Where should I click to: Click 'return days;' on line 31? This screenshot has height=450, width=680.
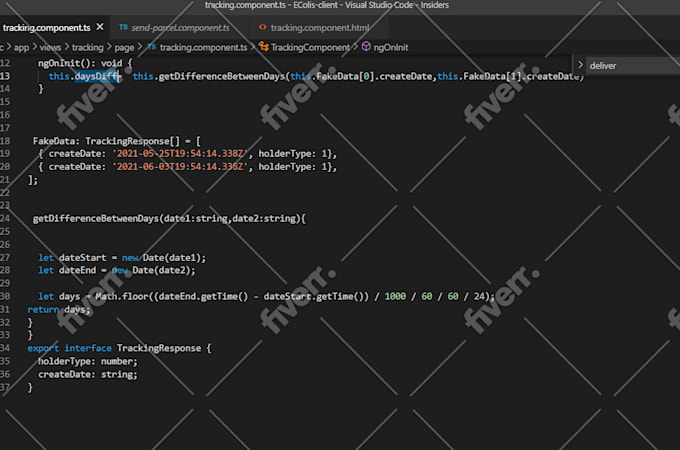pos(59,310)
